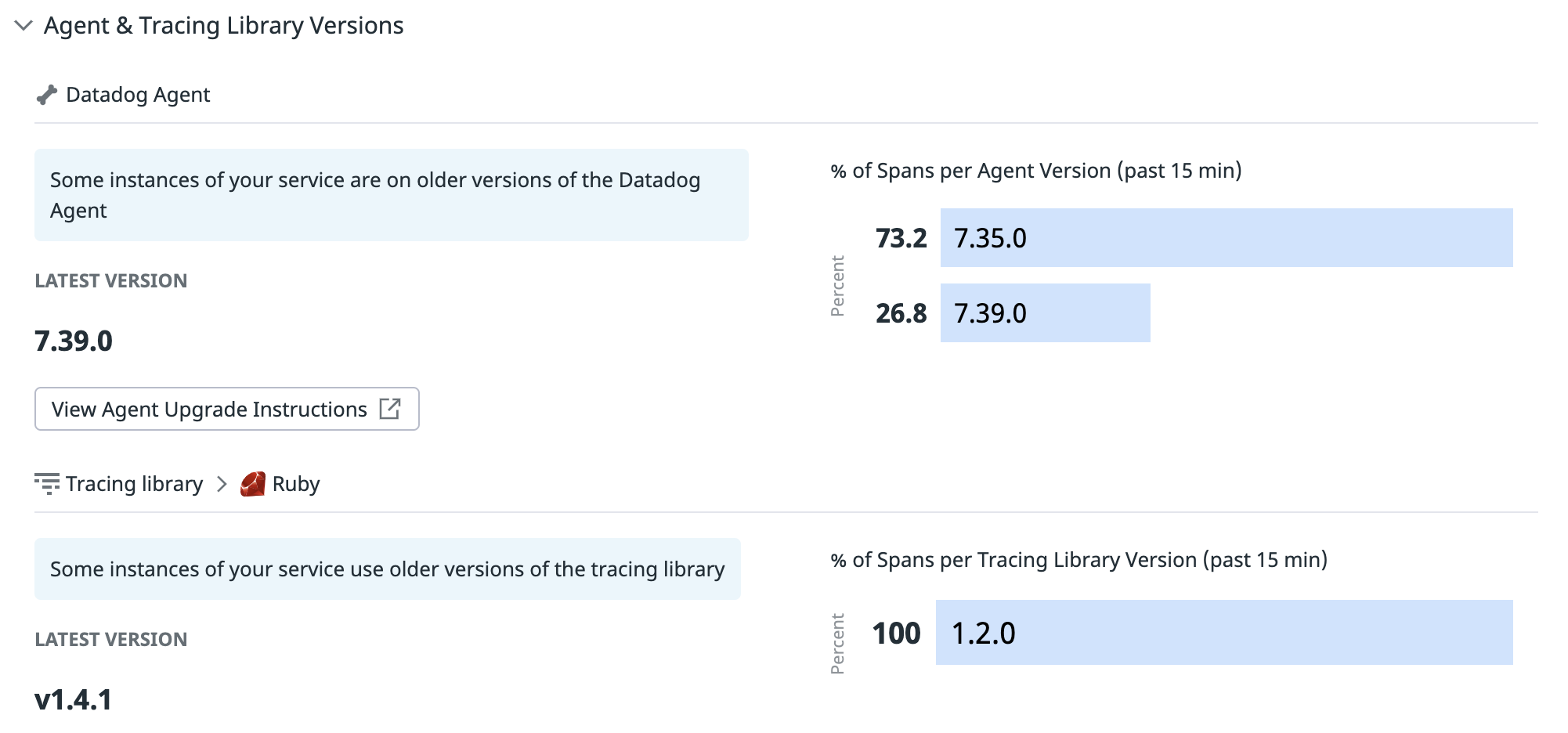Click the chevron between Tracing library and Ruby
The height and width of the screenshot is (733, 1568).
[x=222, y=484]
